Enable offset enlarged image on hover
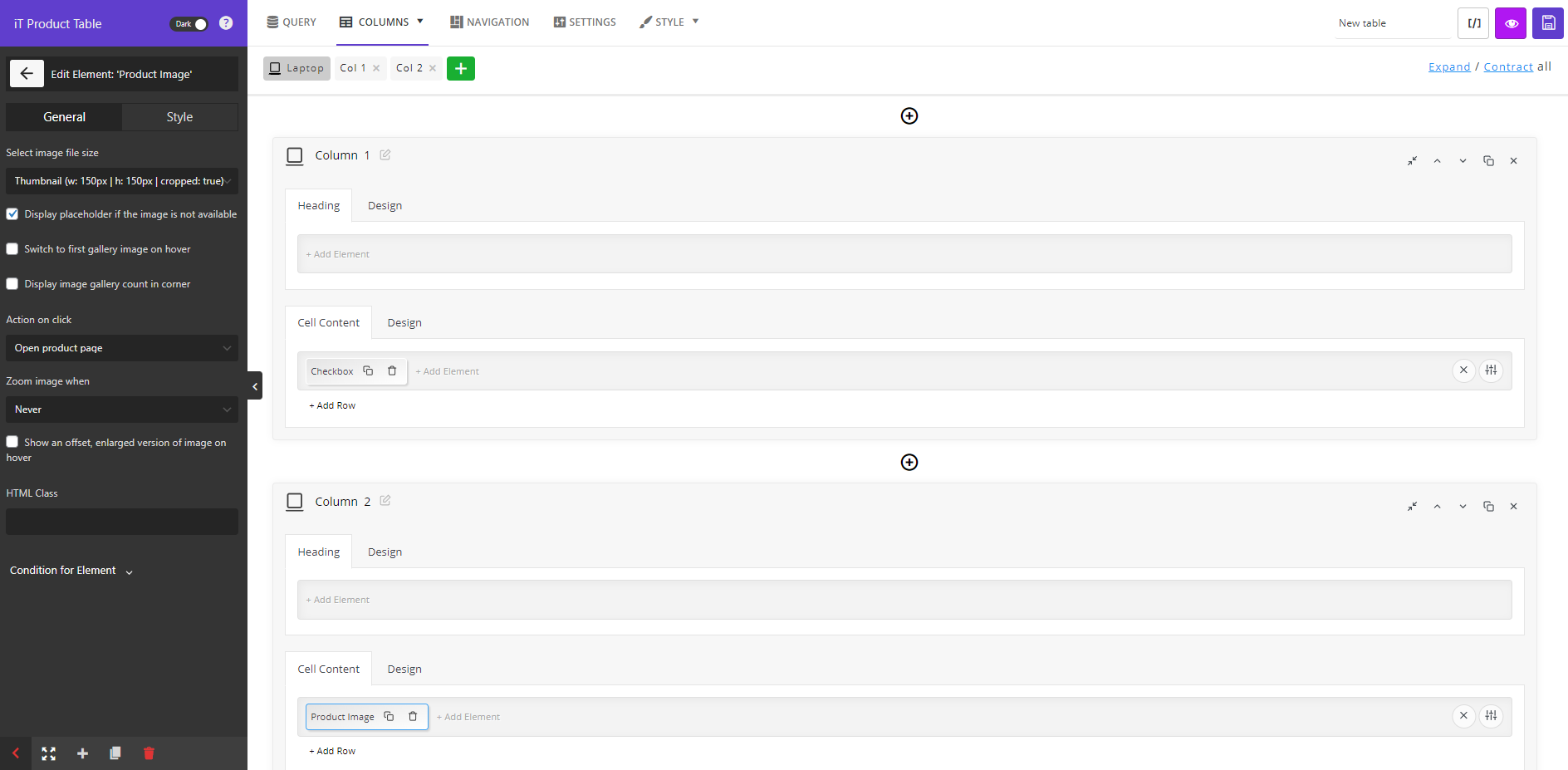Image resolution: width=1568 pixels, height=770 pixels. tap(12, 442)
